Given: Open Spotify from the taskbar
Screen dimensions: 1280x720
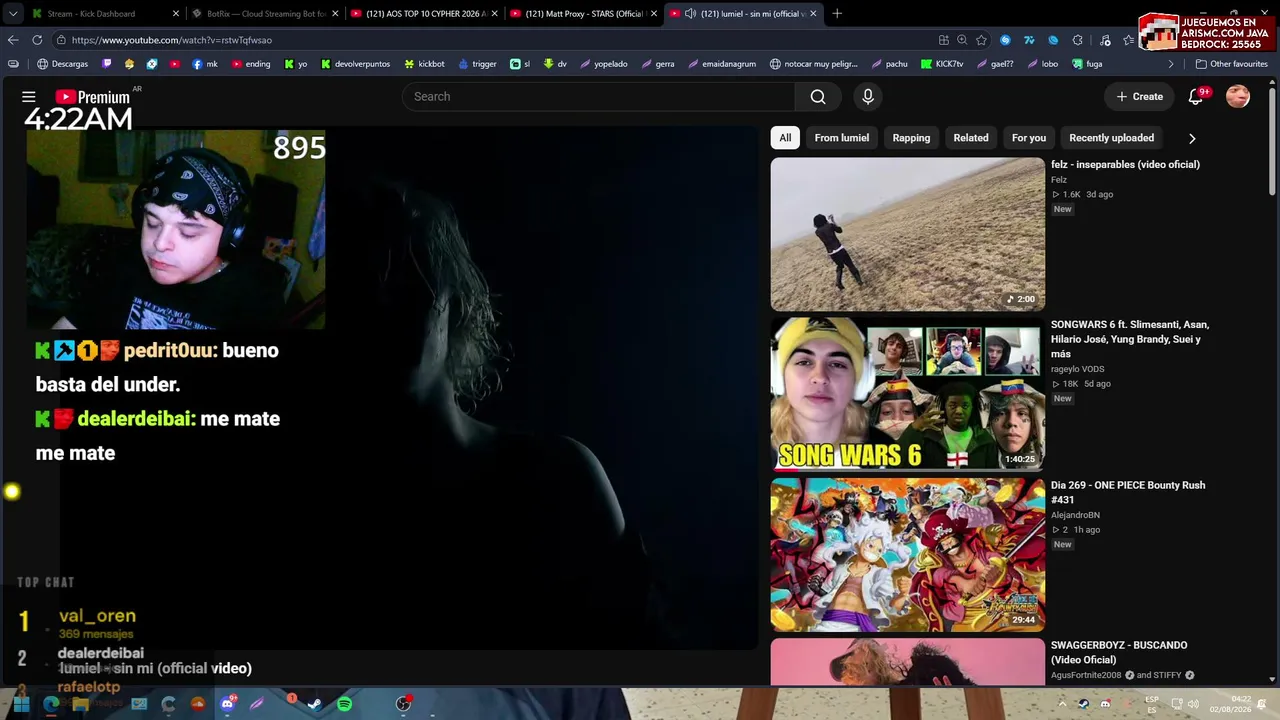Looking at the screenshot, I should tap(344, 704).
